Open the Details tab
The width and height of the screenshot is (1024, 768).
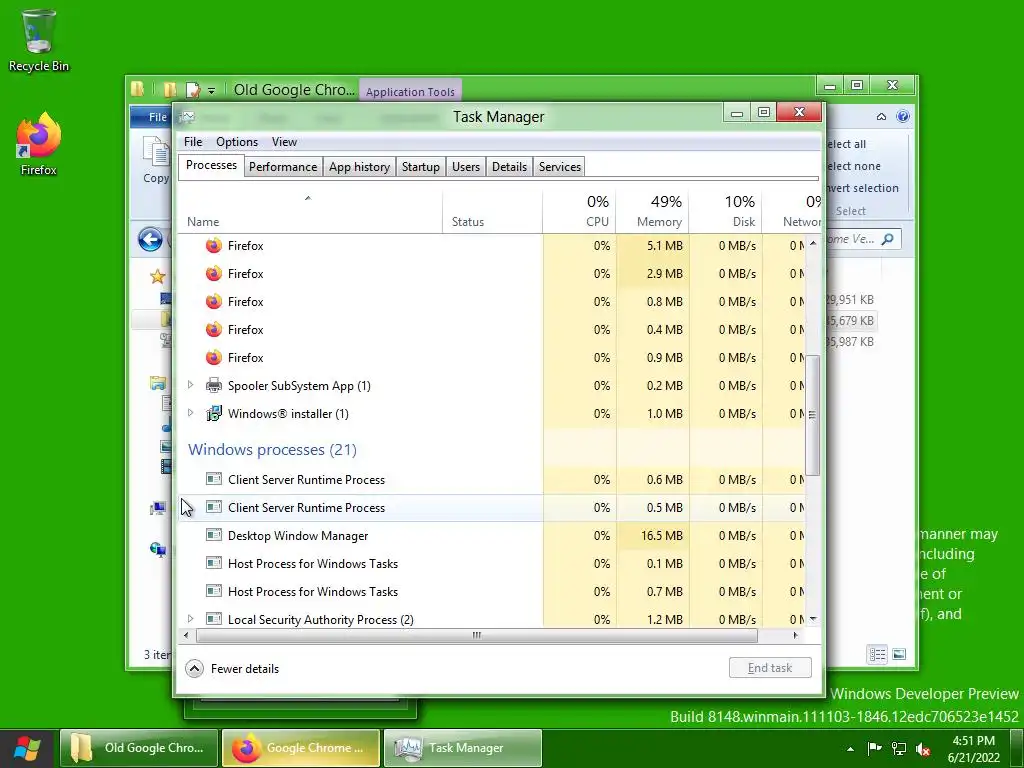509,167
